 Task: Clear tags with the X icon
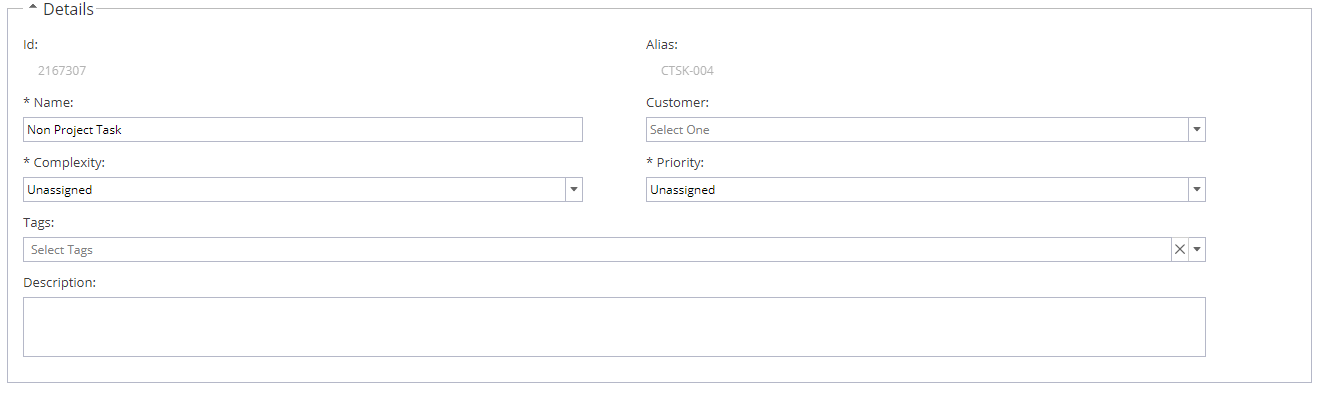click(1180, 250)
